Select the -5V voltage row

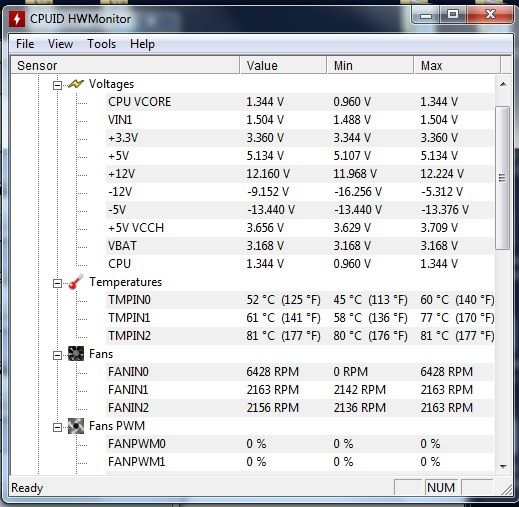tap(300, 210)
